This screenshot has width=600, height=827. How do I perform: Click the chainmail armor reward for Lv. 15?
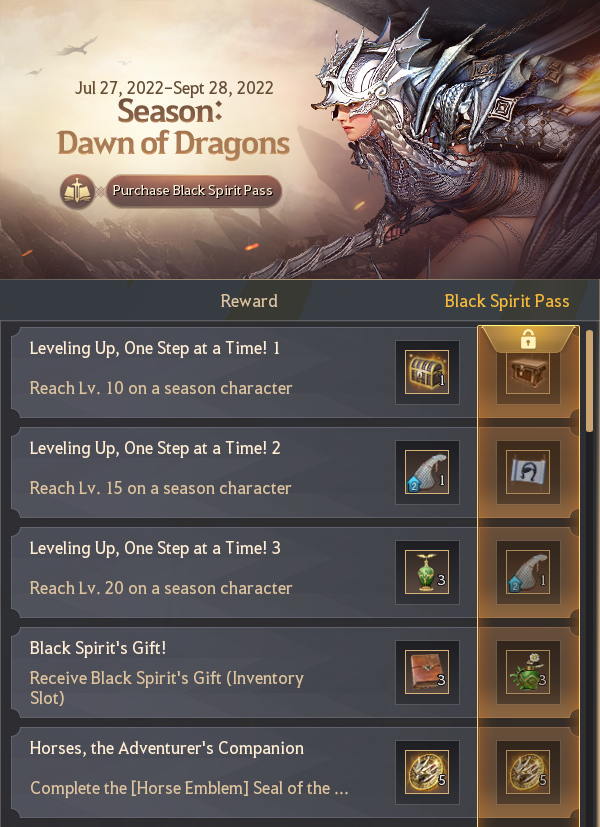(x=427, y=472)
